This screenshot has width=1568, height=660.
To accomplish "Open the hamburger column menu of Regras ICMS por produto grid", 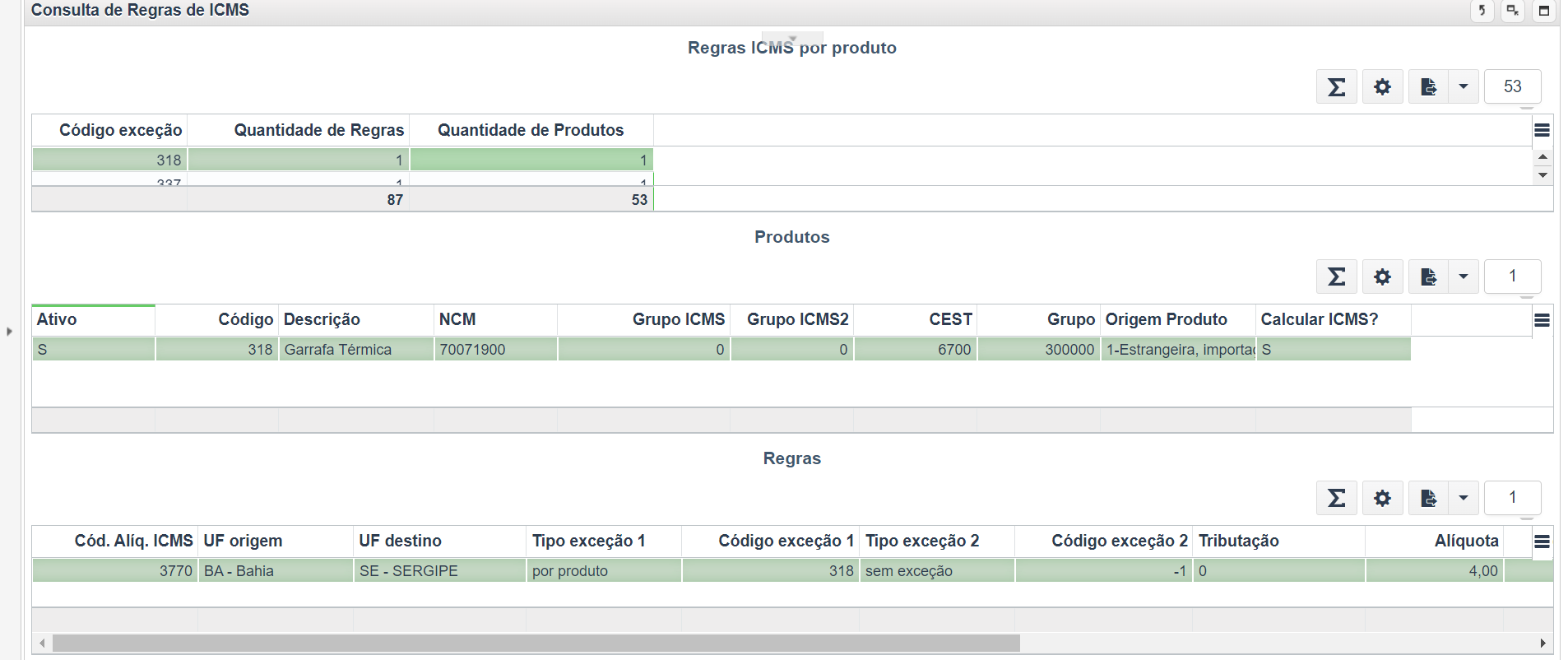I will tap(1542, 130).
